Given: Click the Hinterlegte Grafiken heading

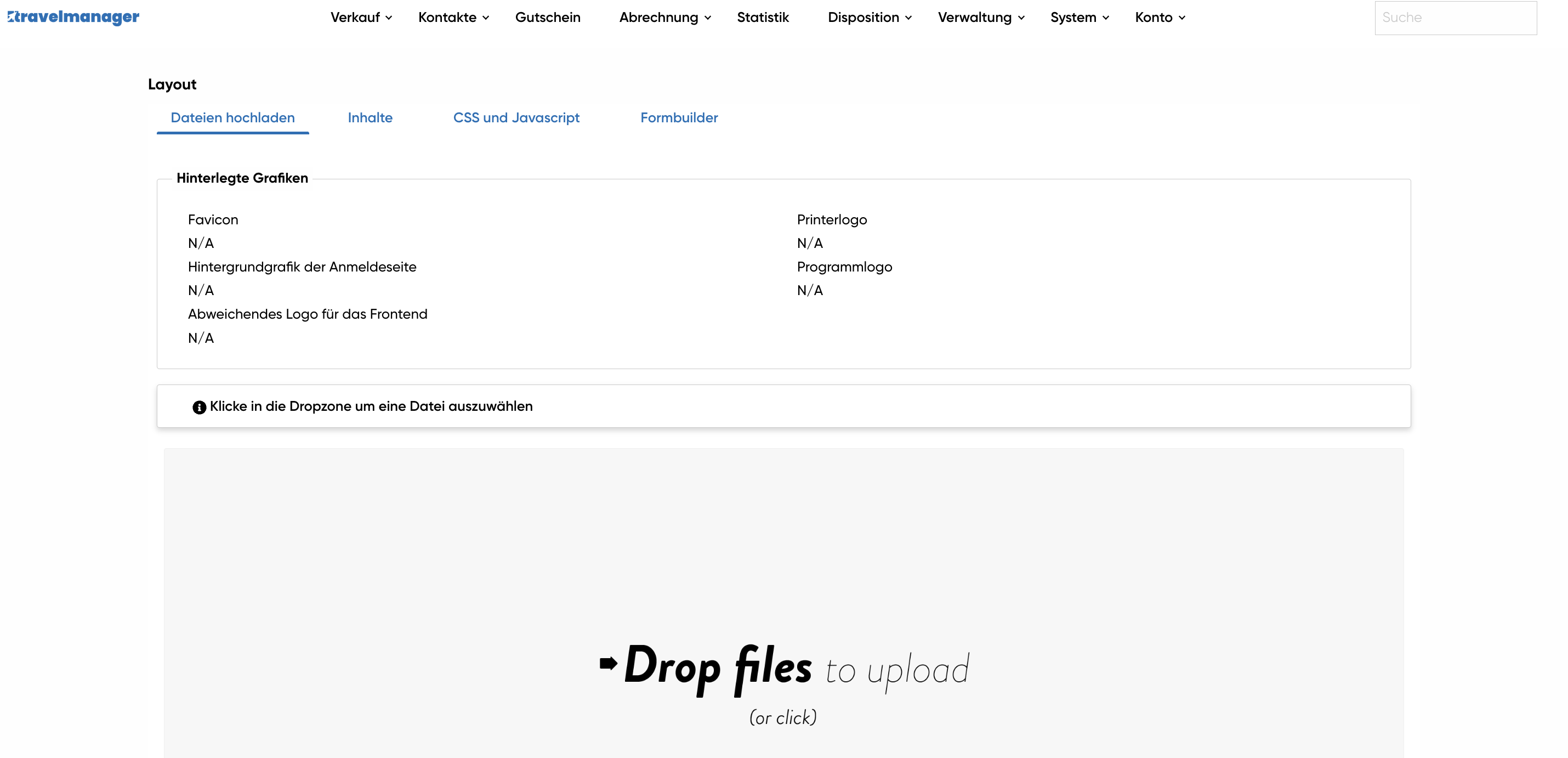Looking at the screenshot, I should (x=242, y=178).
